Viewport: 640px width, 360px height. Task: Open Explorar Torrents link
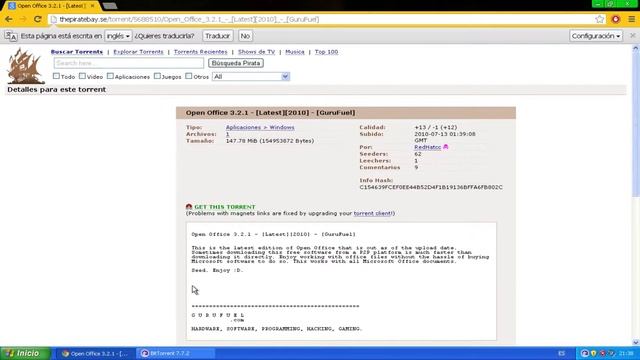[138, 52]
